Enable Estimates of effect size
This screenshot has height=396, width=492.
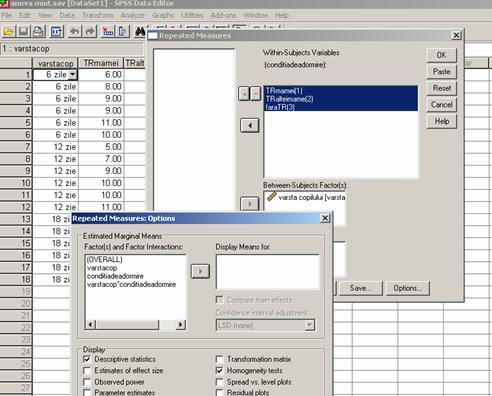click(x=87, y=371)
